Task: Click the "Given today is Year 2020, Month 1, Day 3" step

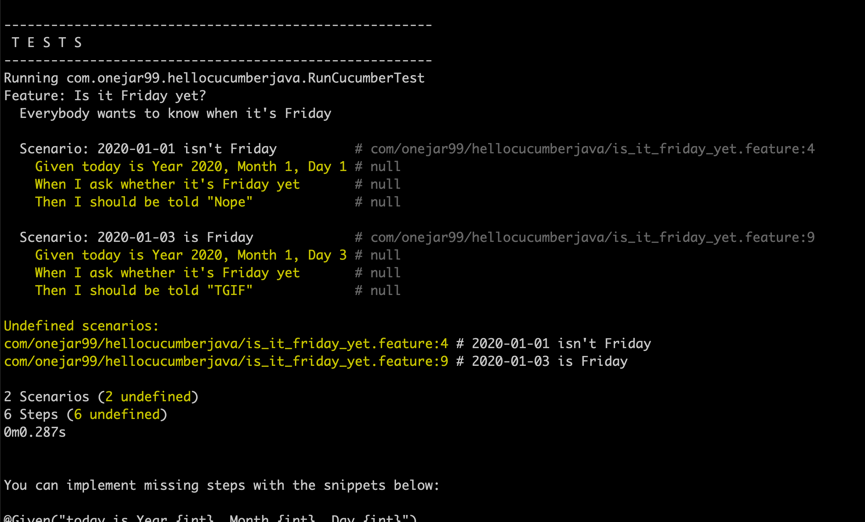Action: pyautogui.click(x=191, y=255)
